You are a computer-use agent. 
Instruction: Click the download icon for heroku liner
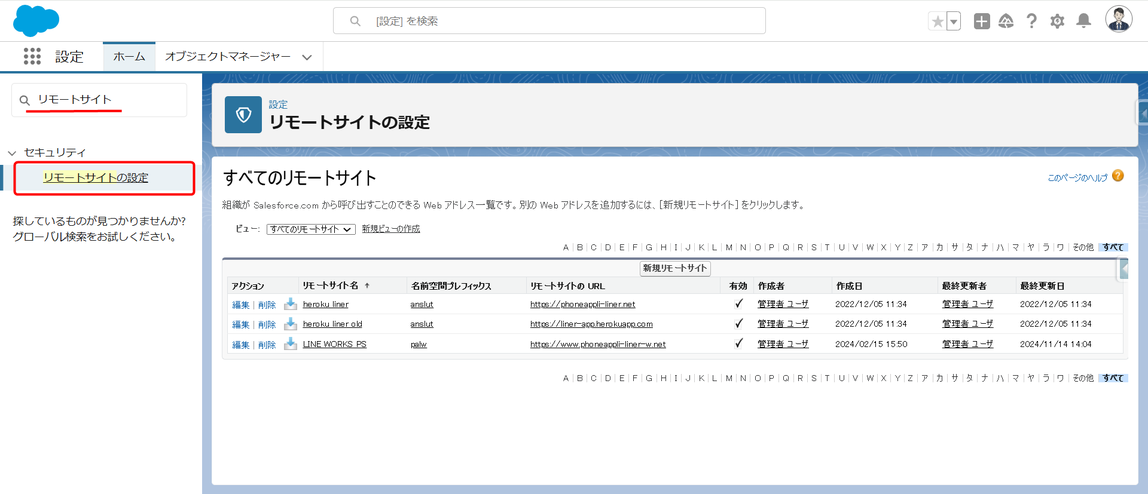290,304
